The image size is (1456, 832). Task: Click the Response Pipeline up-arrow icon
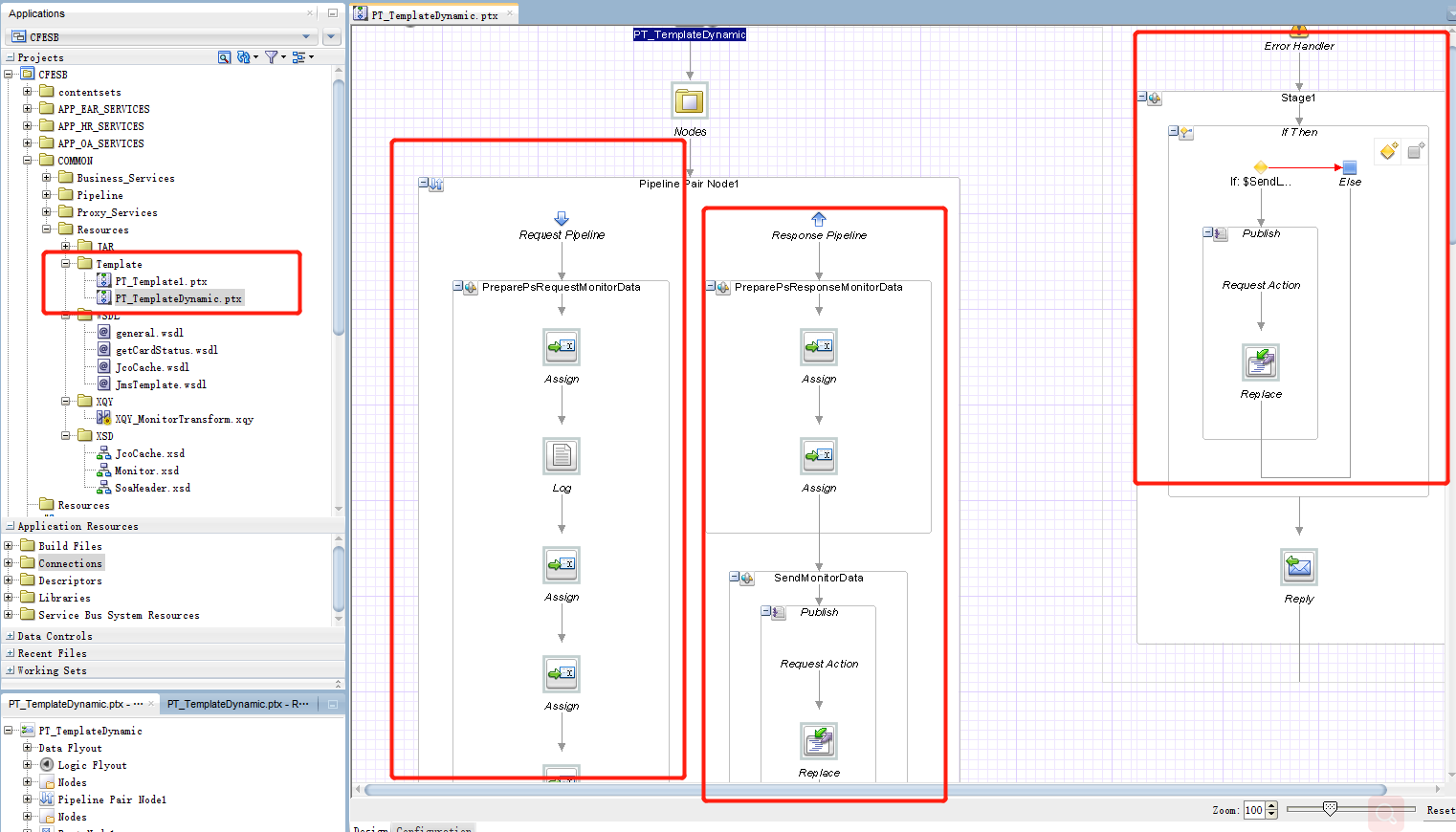[x=819, y=219]
